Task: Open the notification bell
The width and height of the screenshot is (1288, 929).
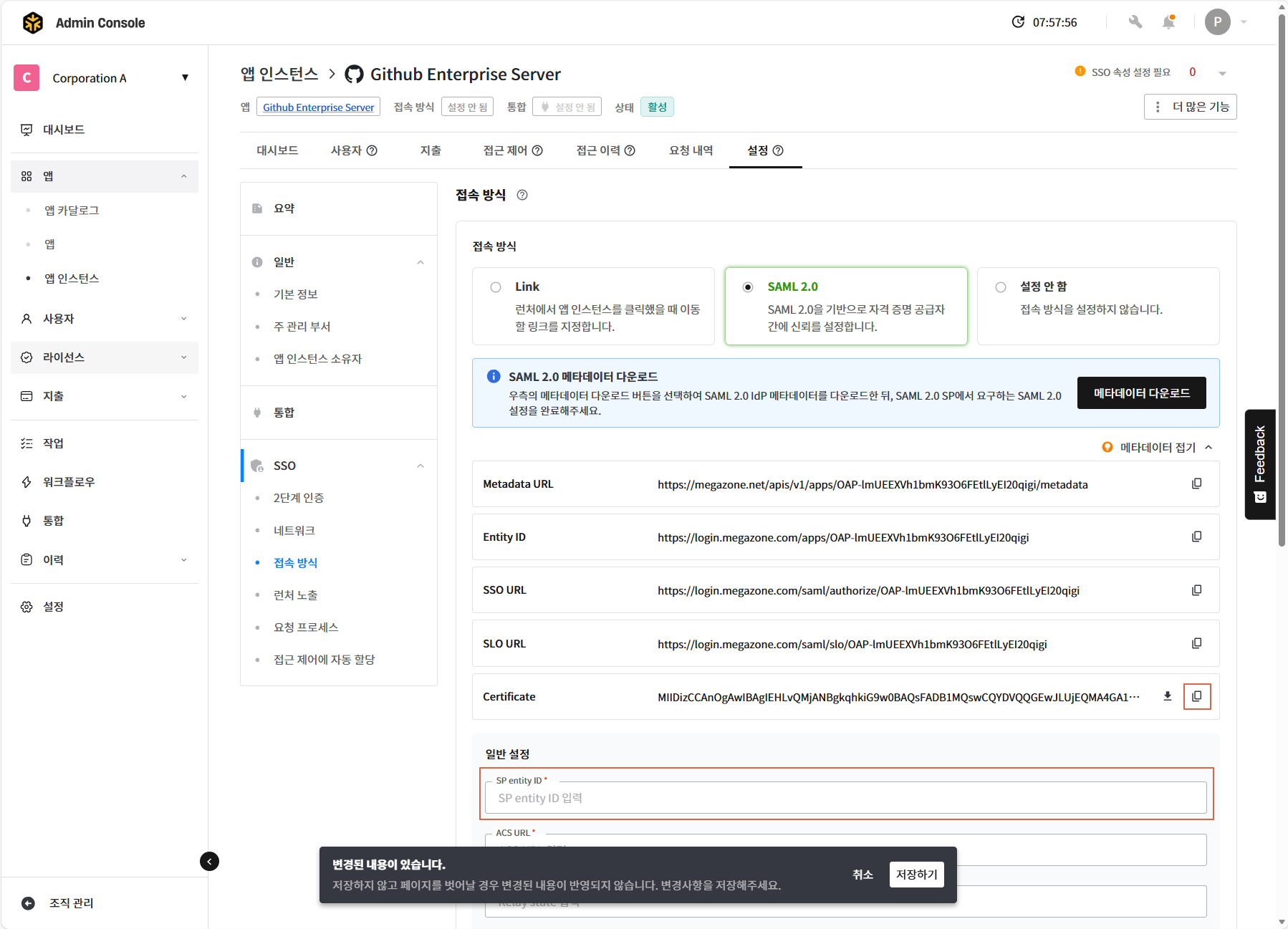Action: (1168, 22)
